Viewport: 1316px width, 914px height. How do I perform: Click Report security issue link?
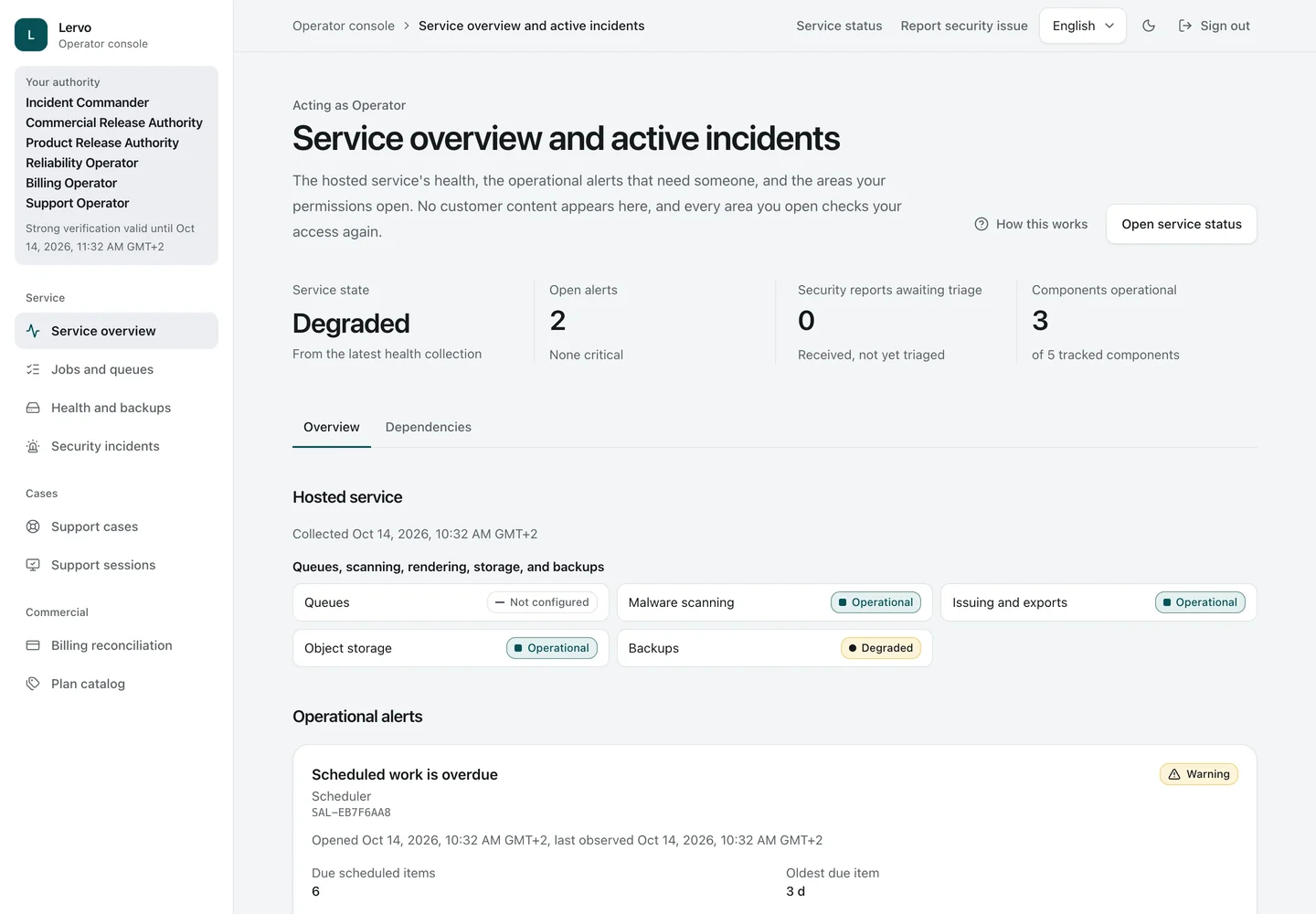[x=964, y=26]
